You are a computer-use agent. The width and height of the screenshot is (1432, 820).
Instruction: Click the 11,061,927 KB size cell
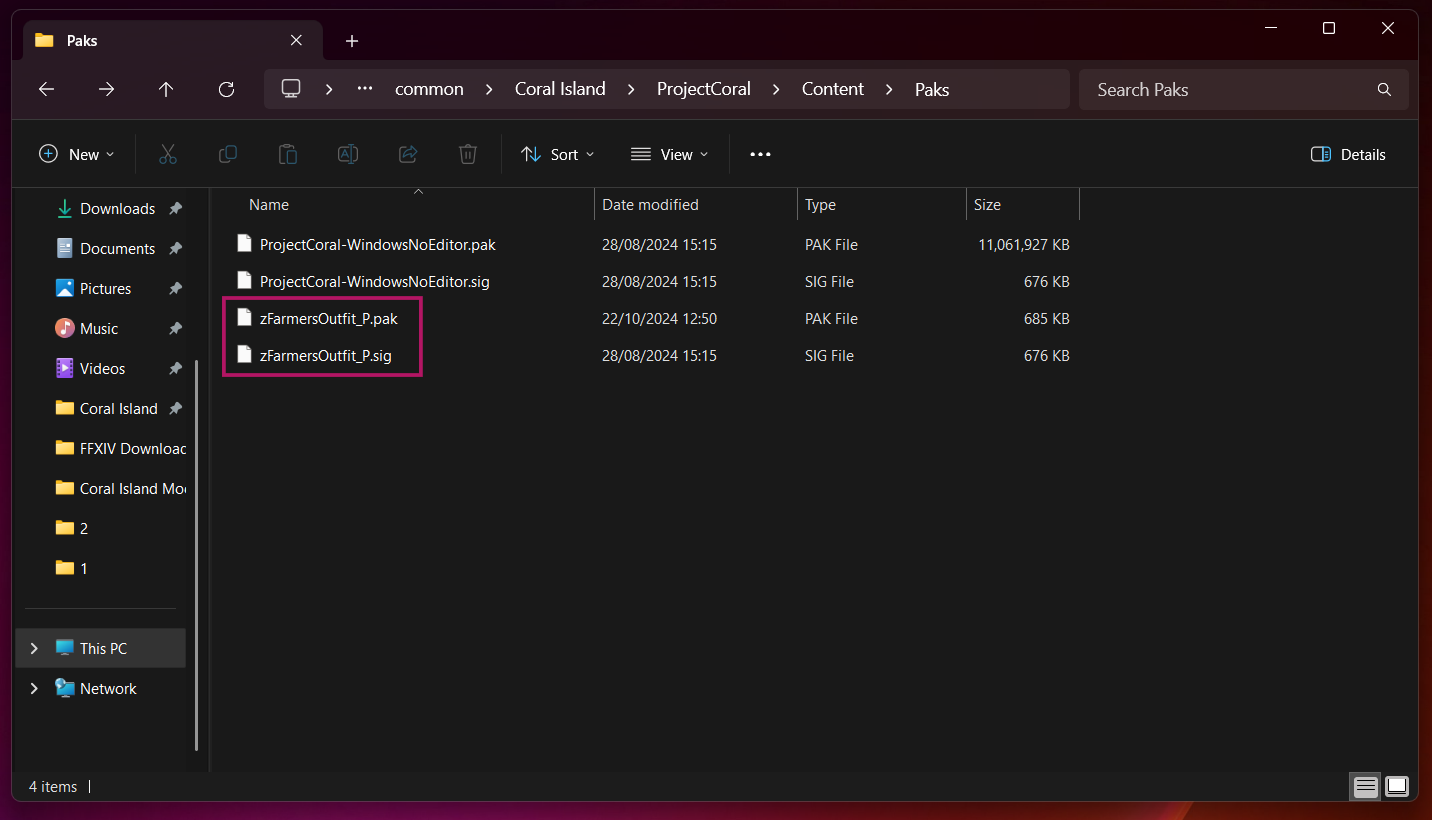1023,244
